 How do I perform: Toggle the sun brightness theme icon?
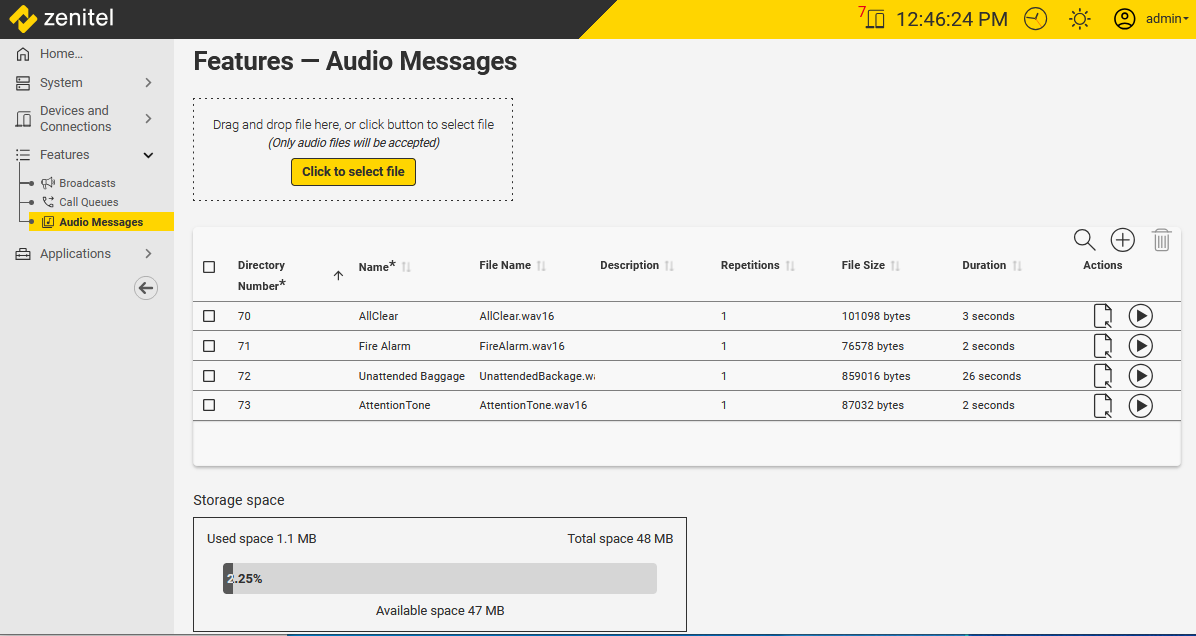tap(1080, 19)
